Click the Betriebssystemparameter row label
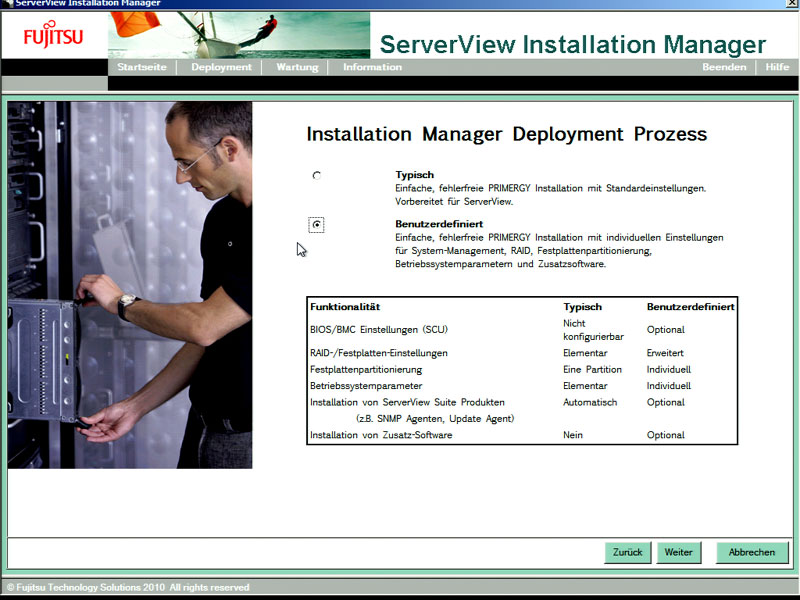 [x=366, y=386]
